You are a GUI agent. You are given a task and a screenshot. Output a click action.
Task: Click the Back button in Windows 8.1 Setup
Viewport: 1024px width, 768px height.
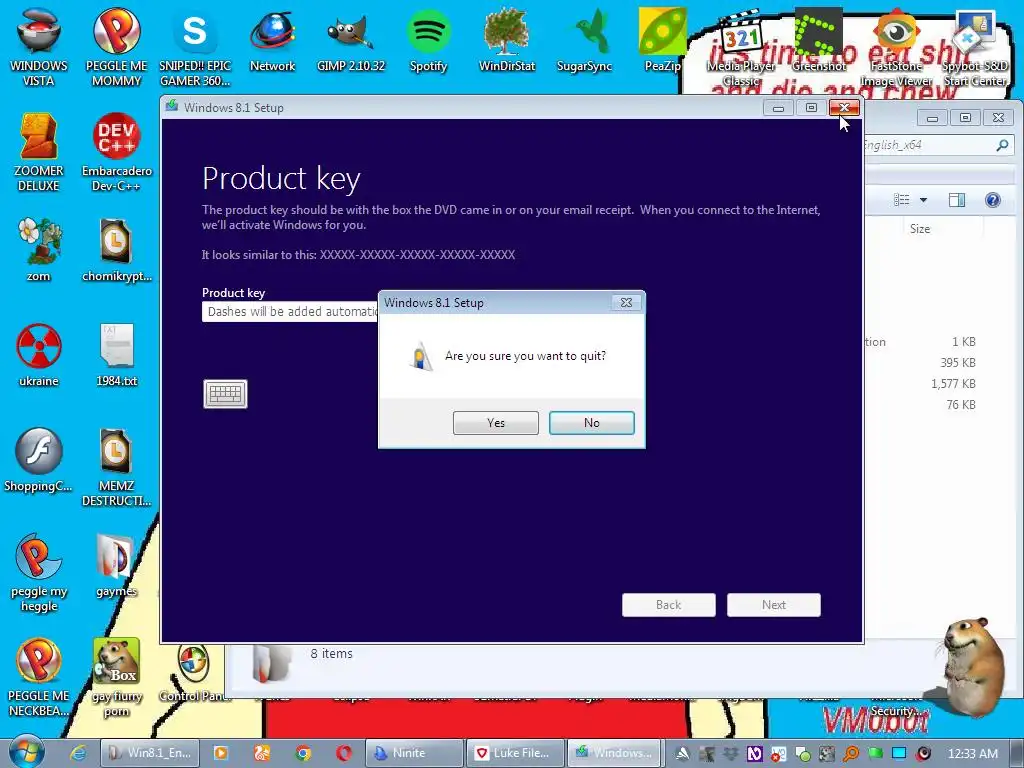click(x=669, y=605)
